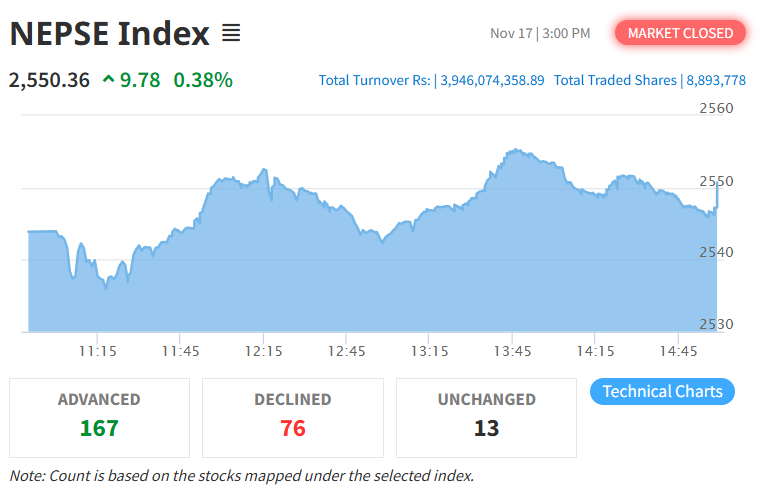Click the MARKET CLOSED status badge
The width and height of the screenshot is (760, 503).
[680, 33]
